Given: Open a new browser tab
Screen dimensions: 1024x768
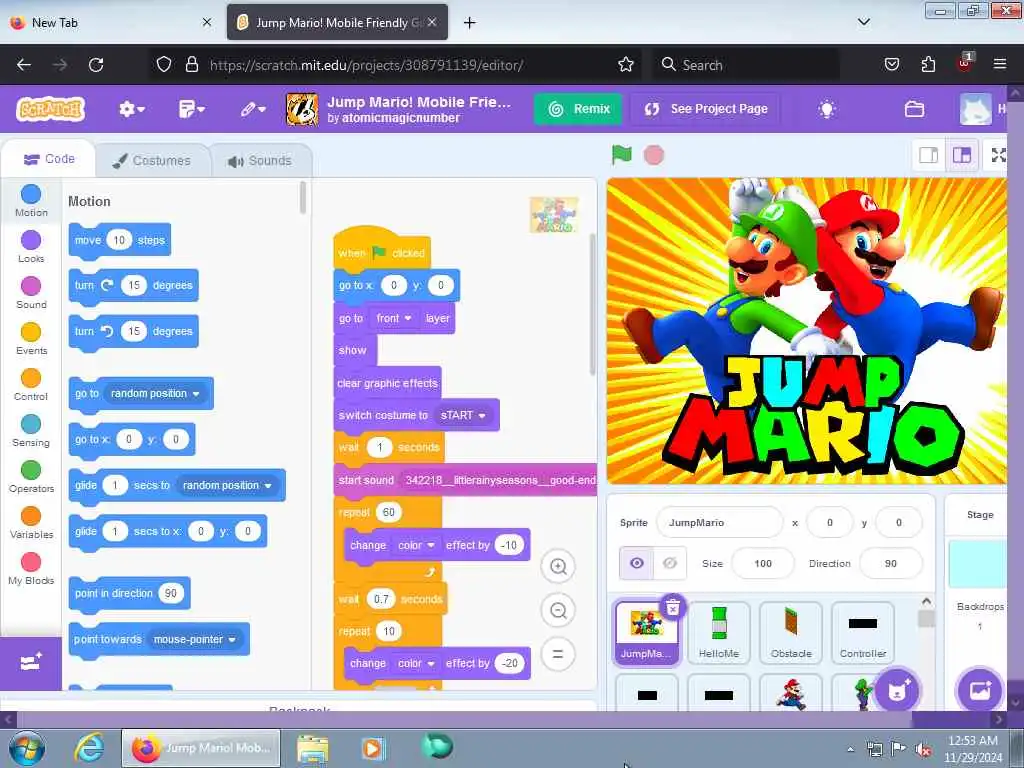Looking at the screenshot, I should coord(470,23).
